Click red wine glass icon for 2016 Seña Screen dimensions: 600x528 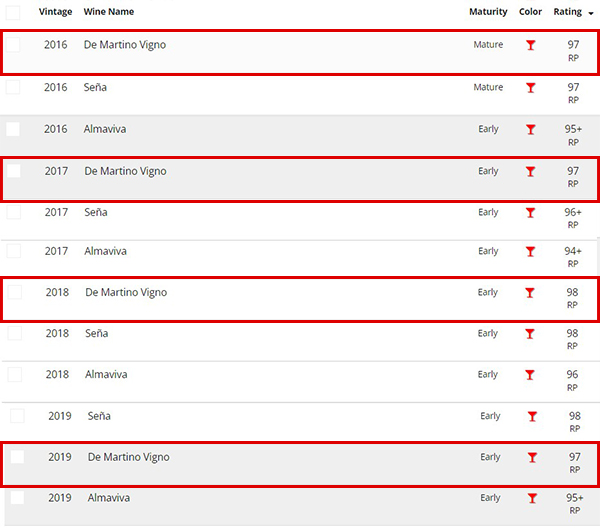(530, 88)
